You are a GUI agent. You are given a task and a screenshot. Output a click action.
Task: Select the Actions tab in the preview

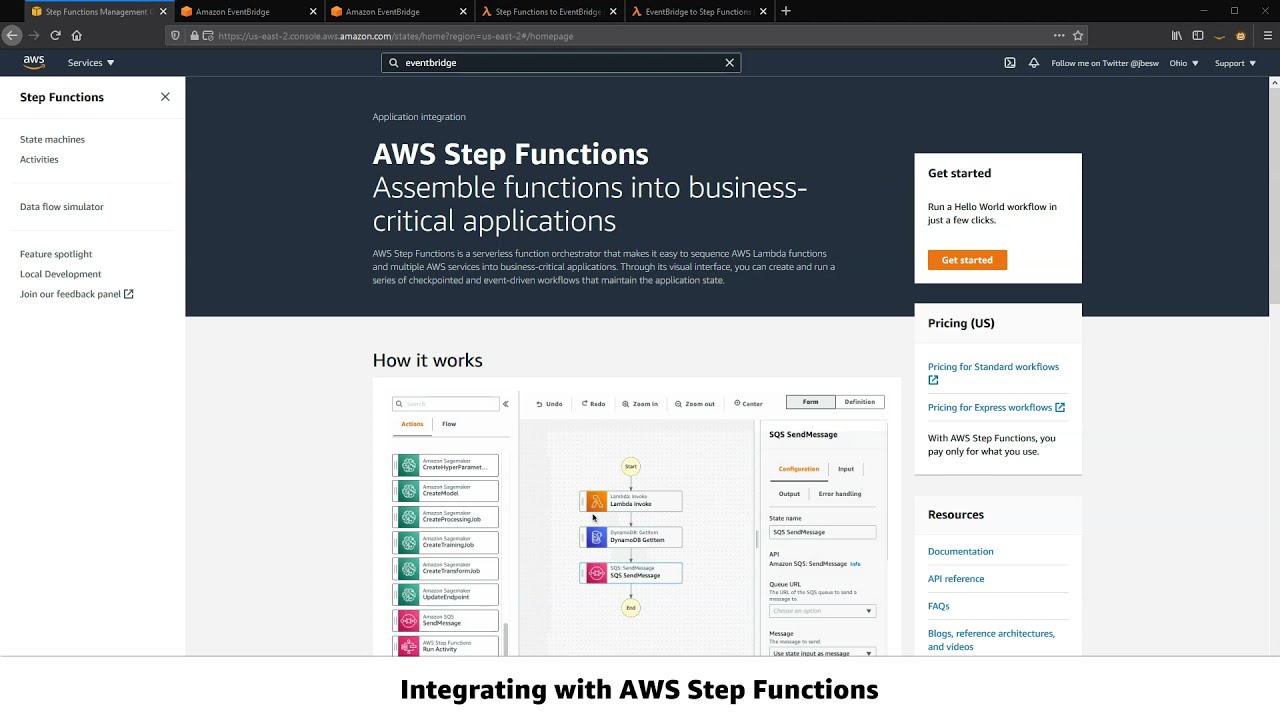[412, 424]
